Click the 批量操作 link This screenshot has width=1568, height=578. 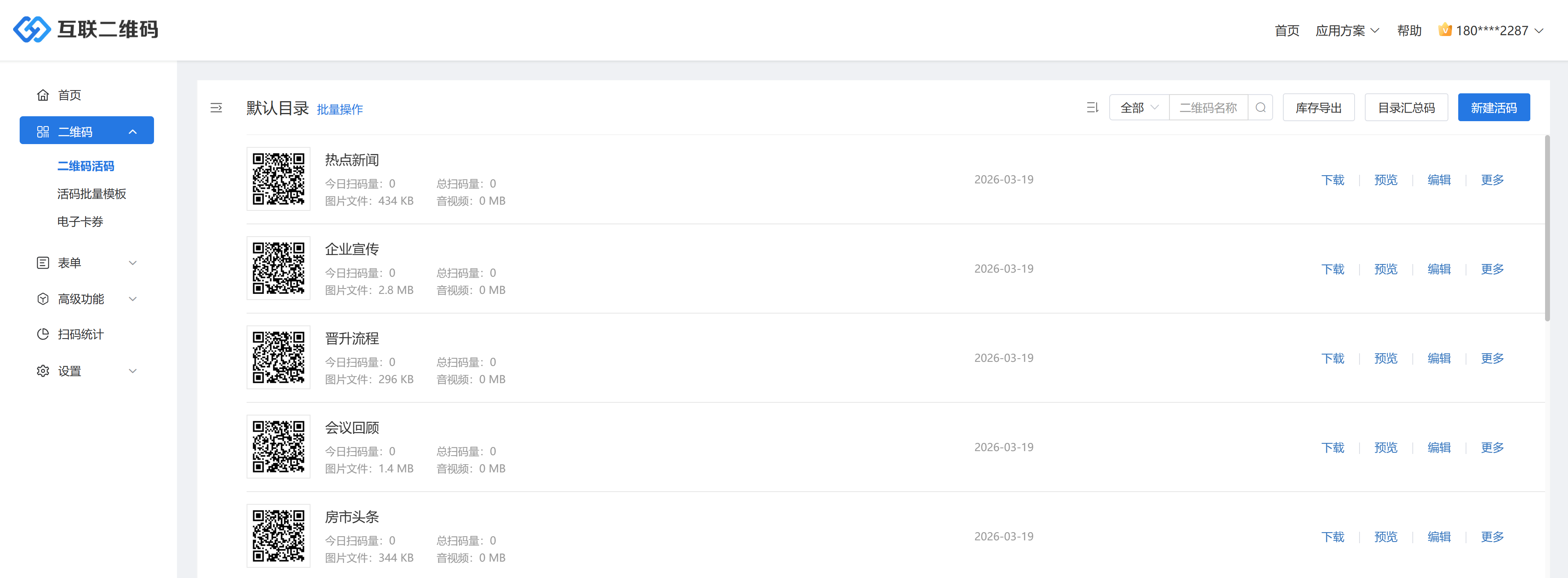click(x=340, y=110)
